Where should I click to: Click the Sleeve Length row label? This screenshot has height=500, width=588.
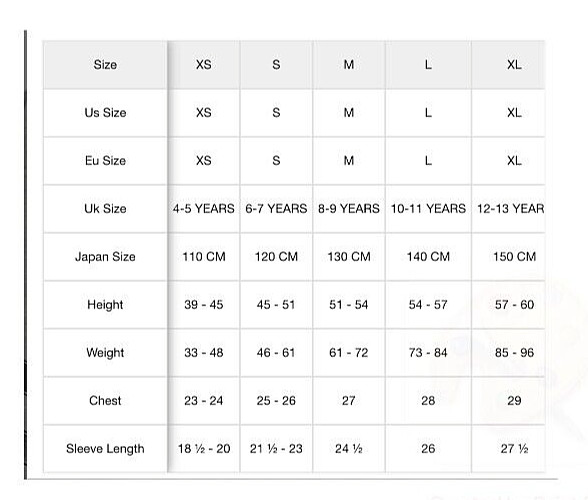tap(105, 449)
